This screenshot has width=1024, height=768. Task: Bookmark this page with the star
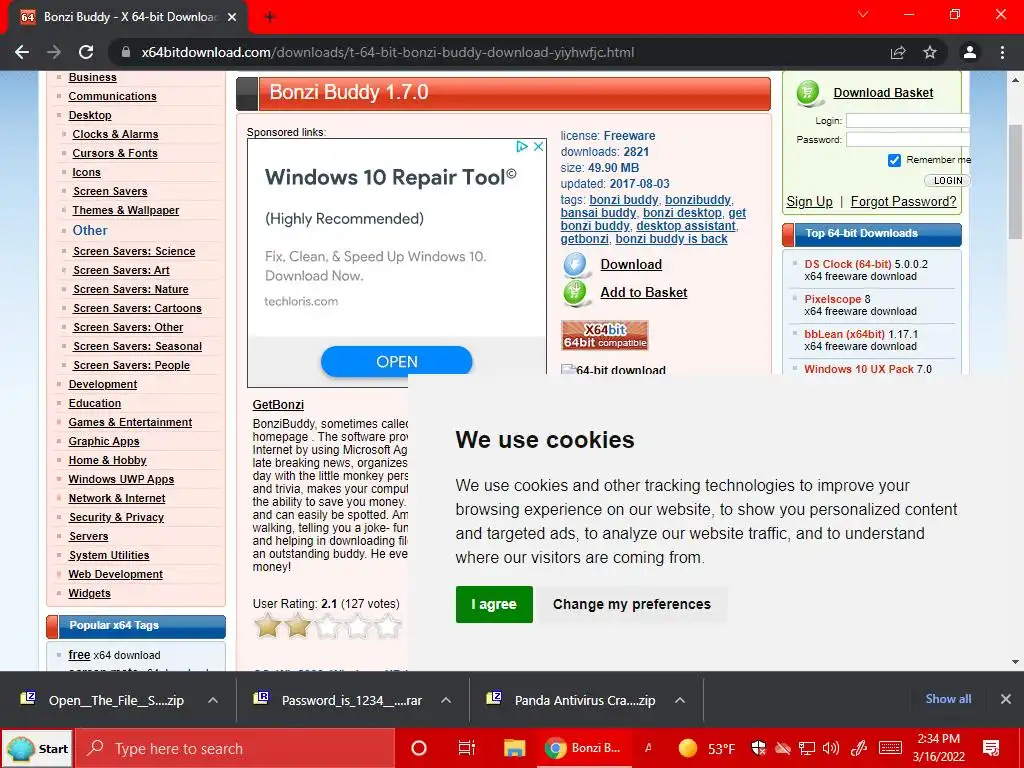(930, 52)
